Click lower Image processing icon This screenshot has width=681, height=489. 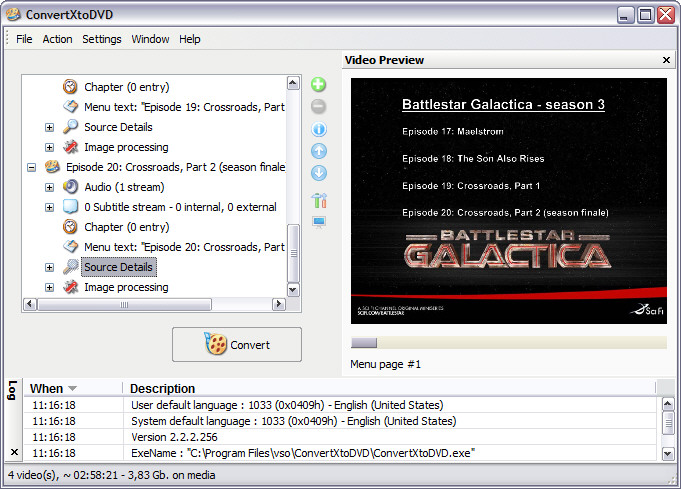(x=70, y=287)
